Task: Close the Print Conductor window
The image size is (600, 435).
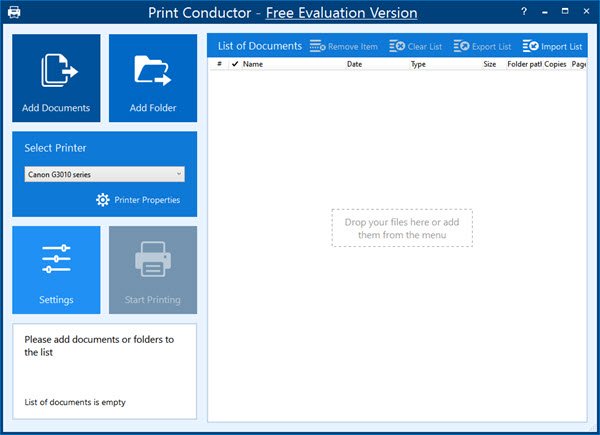Action: coord(586,11)
